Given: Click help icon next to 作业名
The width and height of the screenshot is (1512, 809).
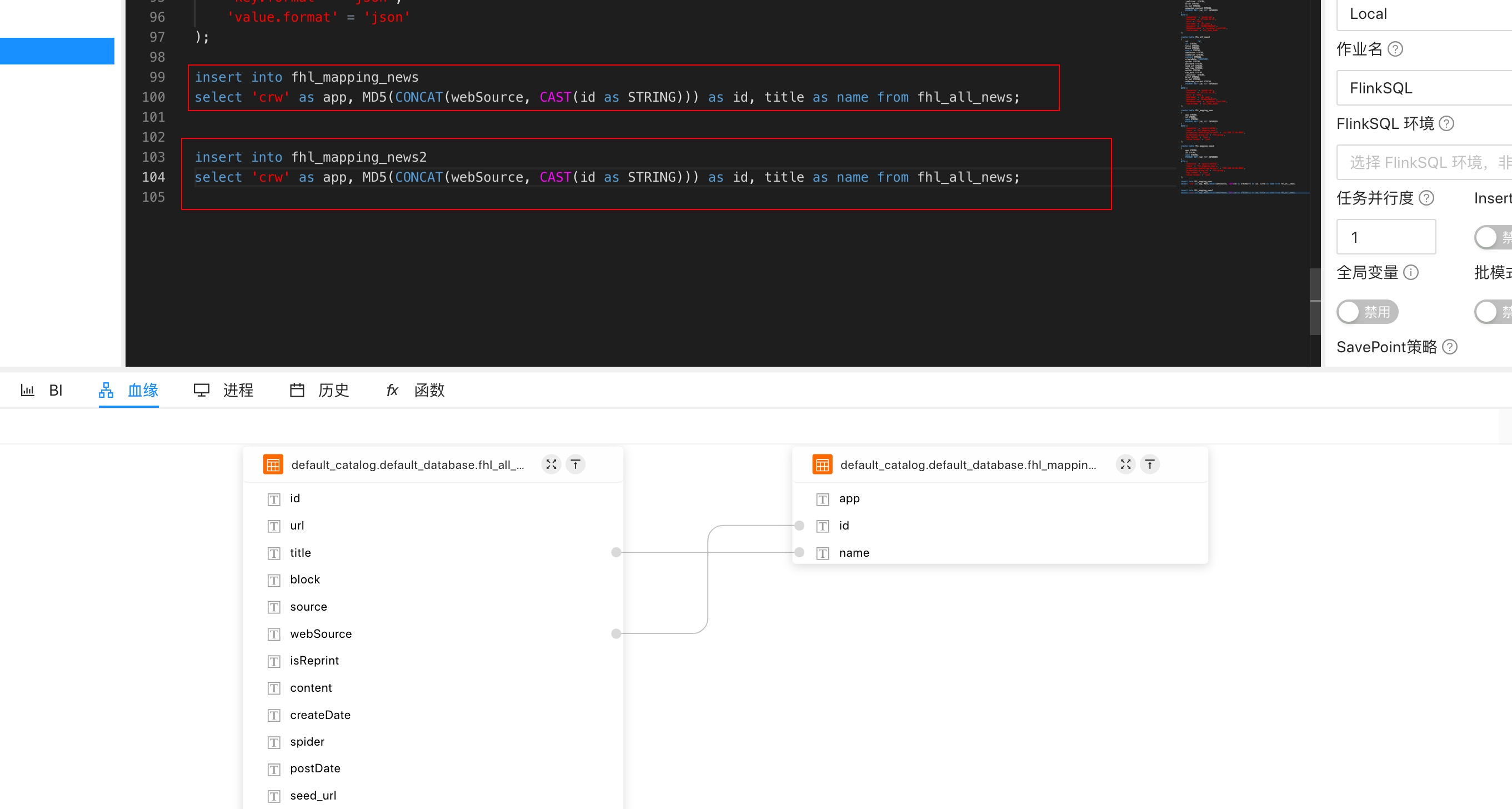Looking at the screenshot, I should pos(1395,49).
